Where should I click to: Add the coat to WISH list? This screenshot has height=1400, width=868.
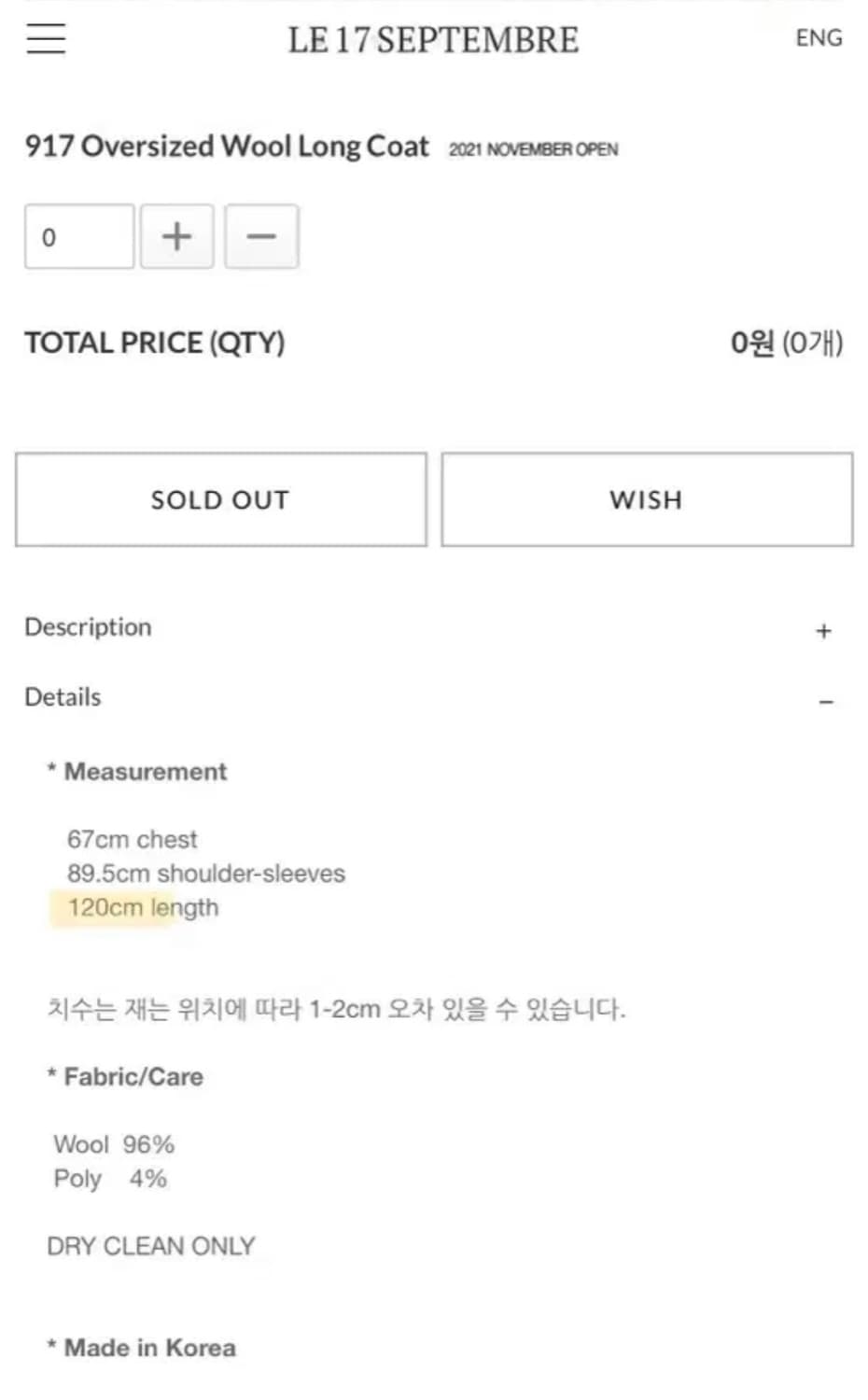click(647, 499)
